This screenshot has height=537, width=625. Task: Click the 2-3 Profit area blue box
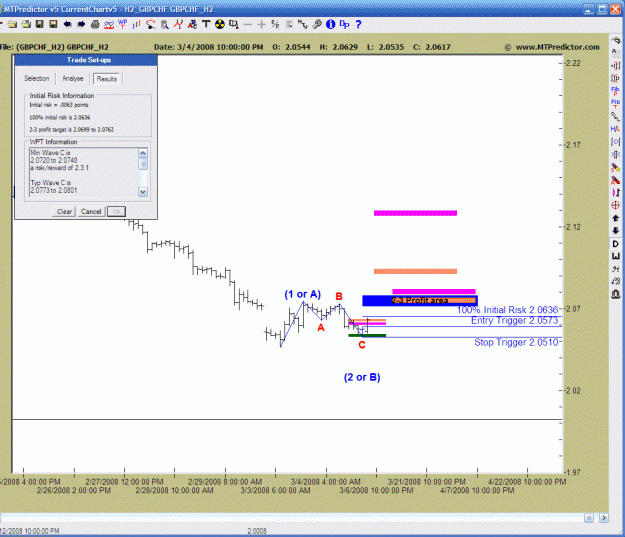420,301
